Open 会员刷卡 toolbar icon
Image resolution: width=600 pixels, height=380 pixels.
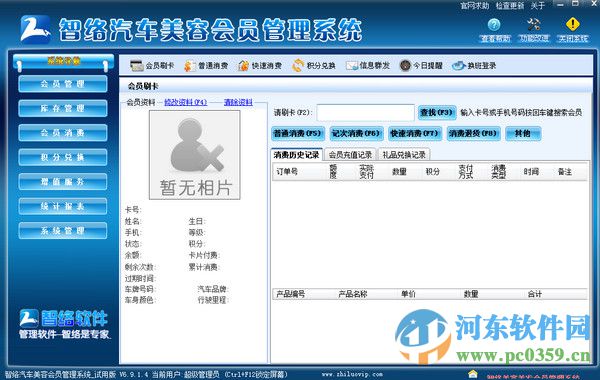click(137, 66)
